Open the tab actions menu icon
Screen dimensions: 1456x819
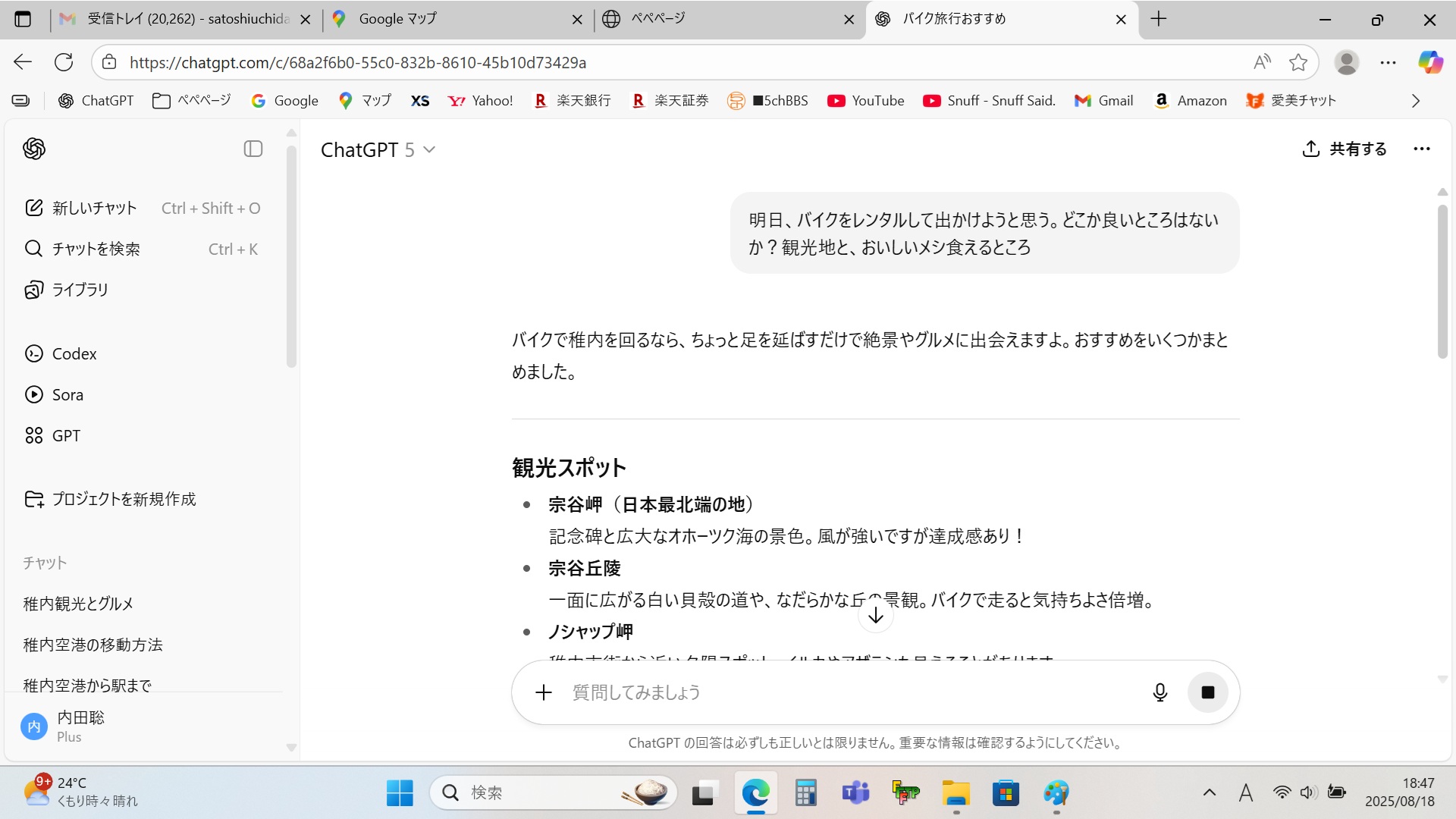point(23,19)
